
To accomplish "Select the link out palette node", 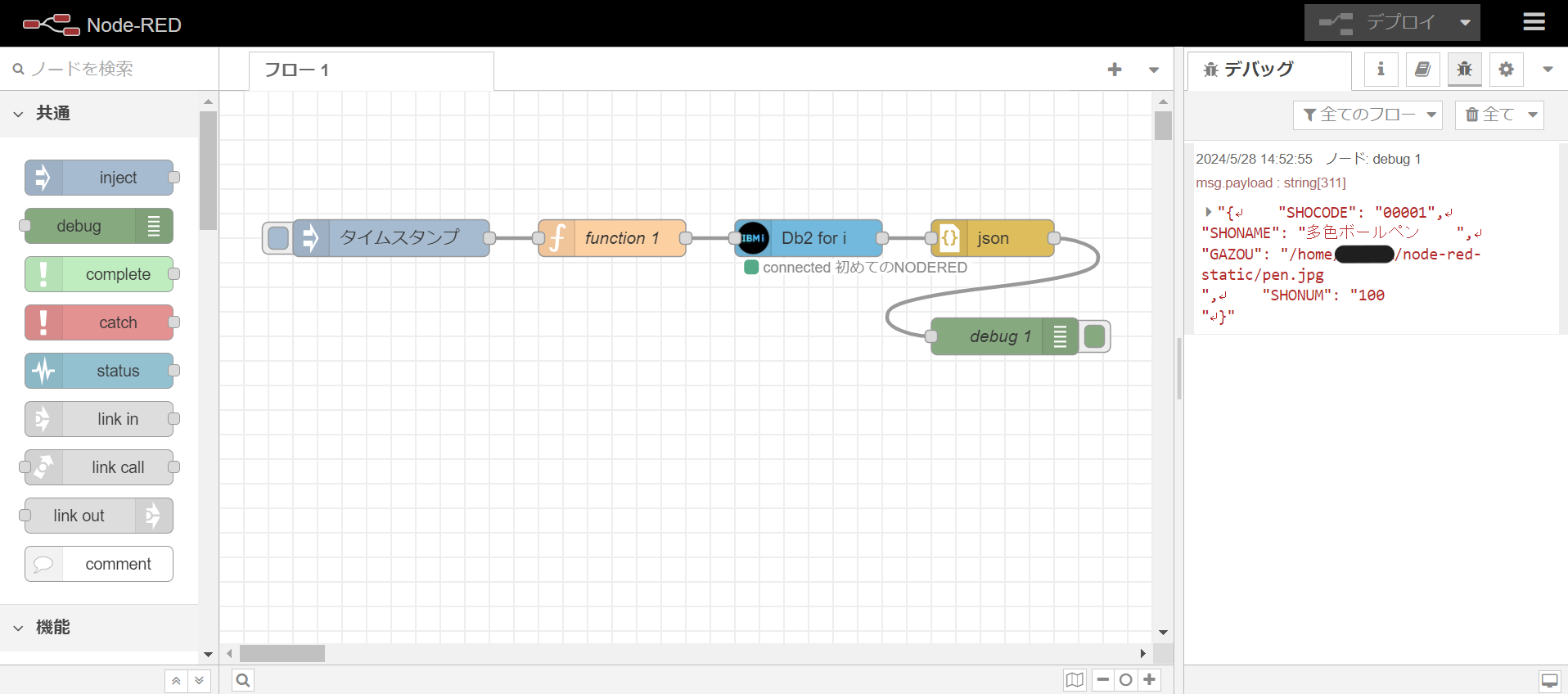I will [99, 516].
